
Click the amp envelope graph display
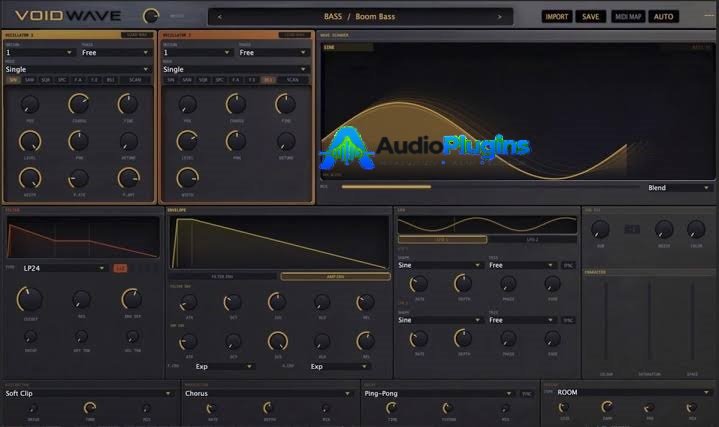(279, 243)
